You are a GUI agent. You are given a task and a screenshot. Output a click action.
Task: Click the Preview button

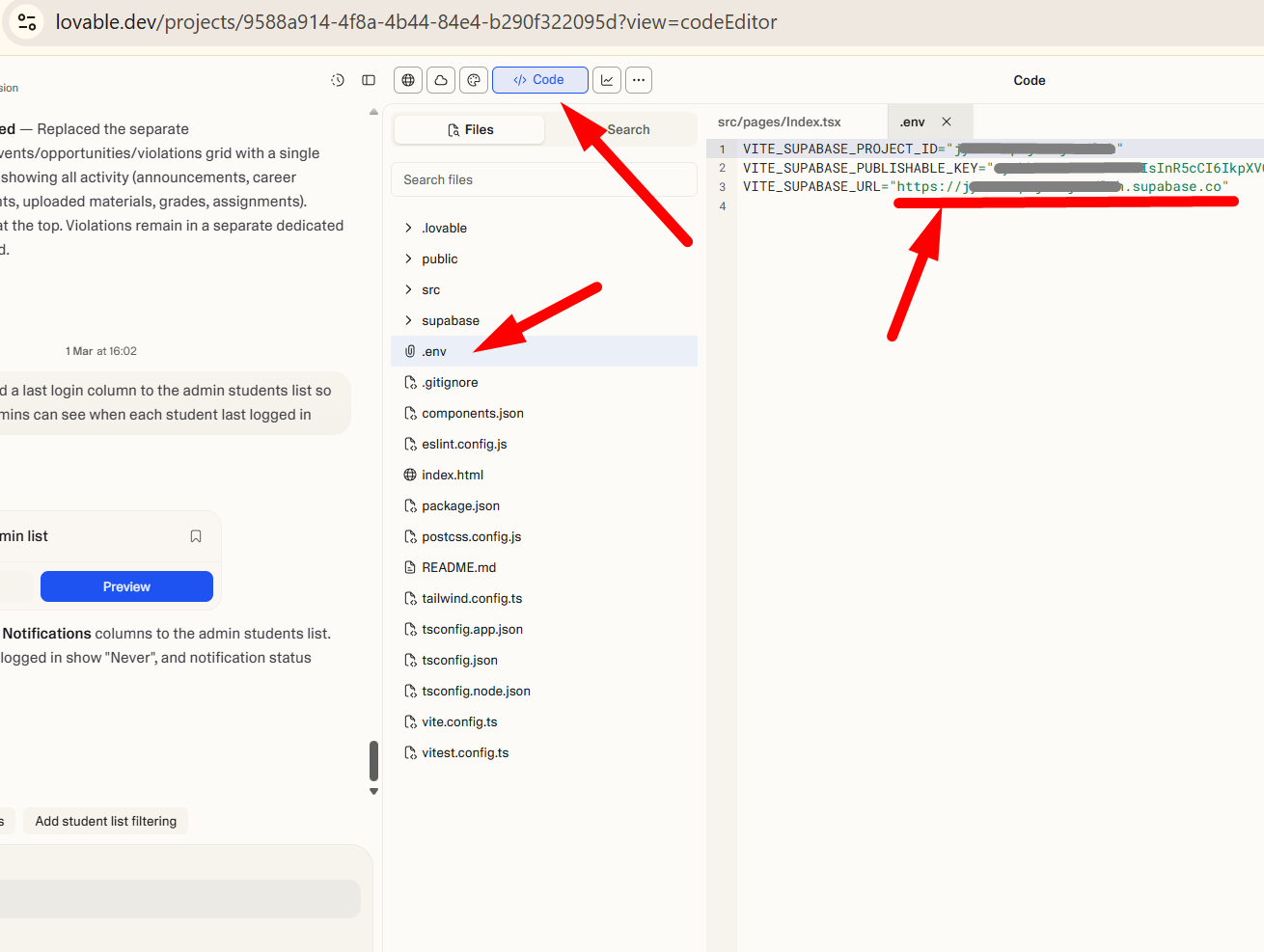point(125,585)
